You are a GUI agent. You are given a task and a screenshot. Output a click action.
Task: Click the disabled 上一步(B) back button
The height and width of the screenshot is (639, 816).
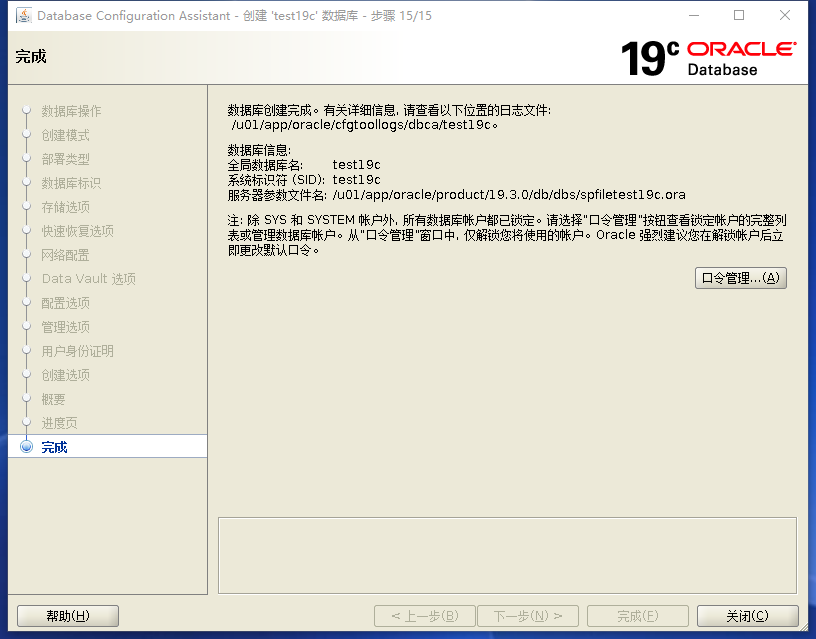click(x=425, y=616)
